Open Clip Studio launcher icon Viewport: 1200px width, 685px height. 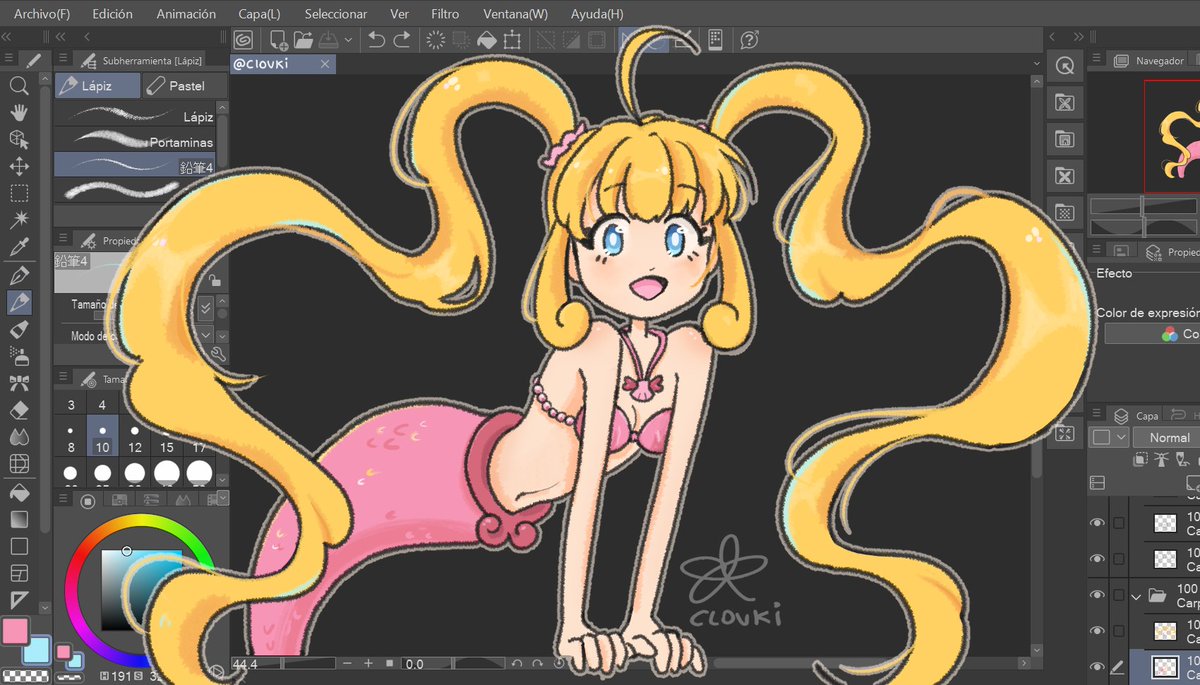[x=243, y=40]
